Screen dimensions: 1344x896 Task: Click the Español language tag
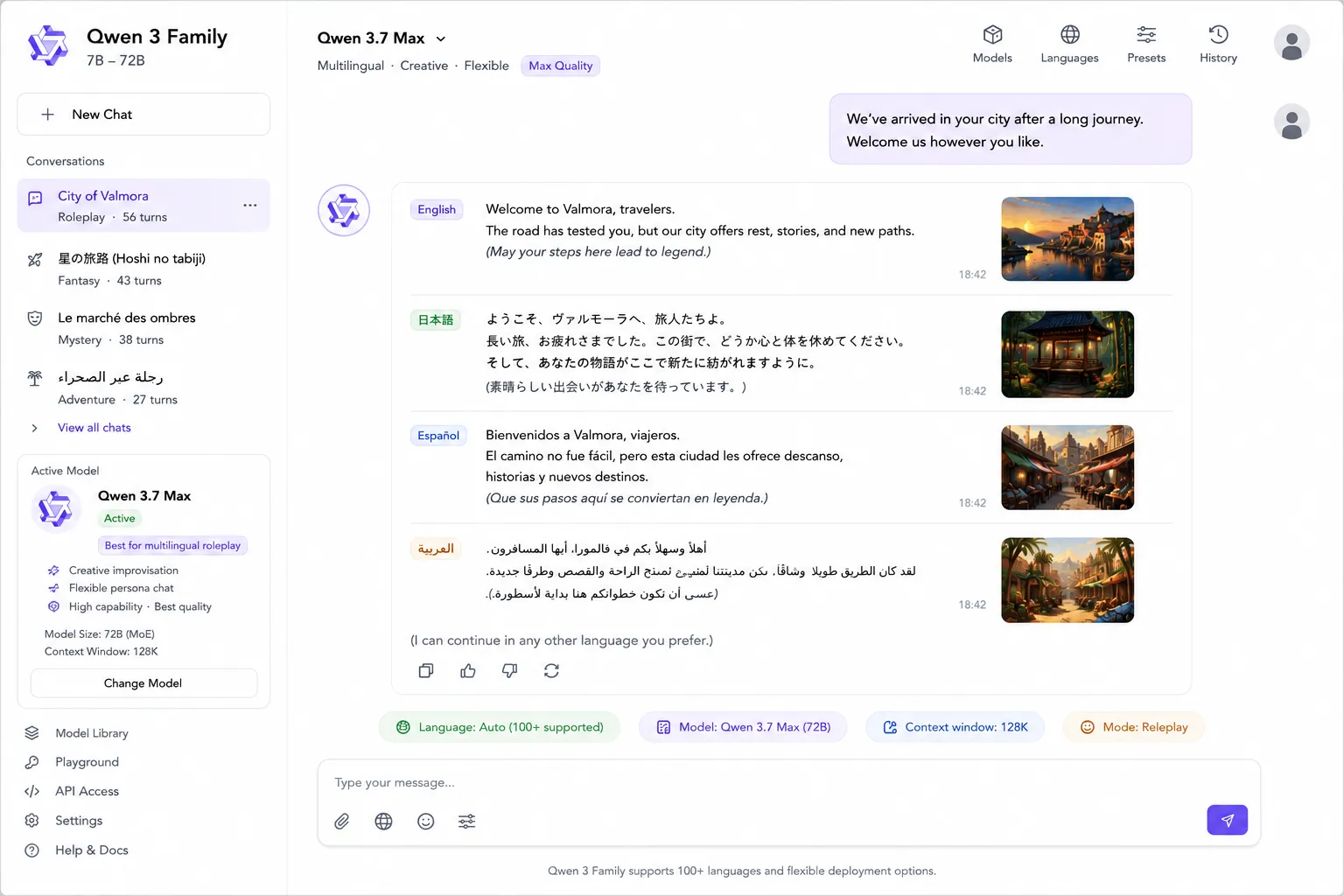tap(438, 436)
